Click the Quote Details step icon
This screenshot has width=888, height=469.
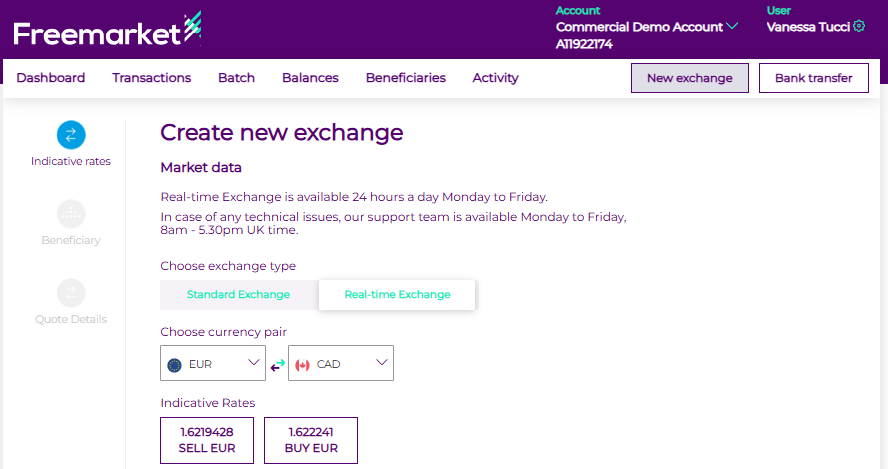[x=71, y=293]
